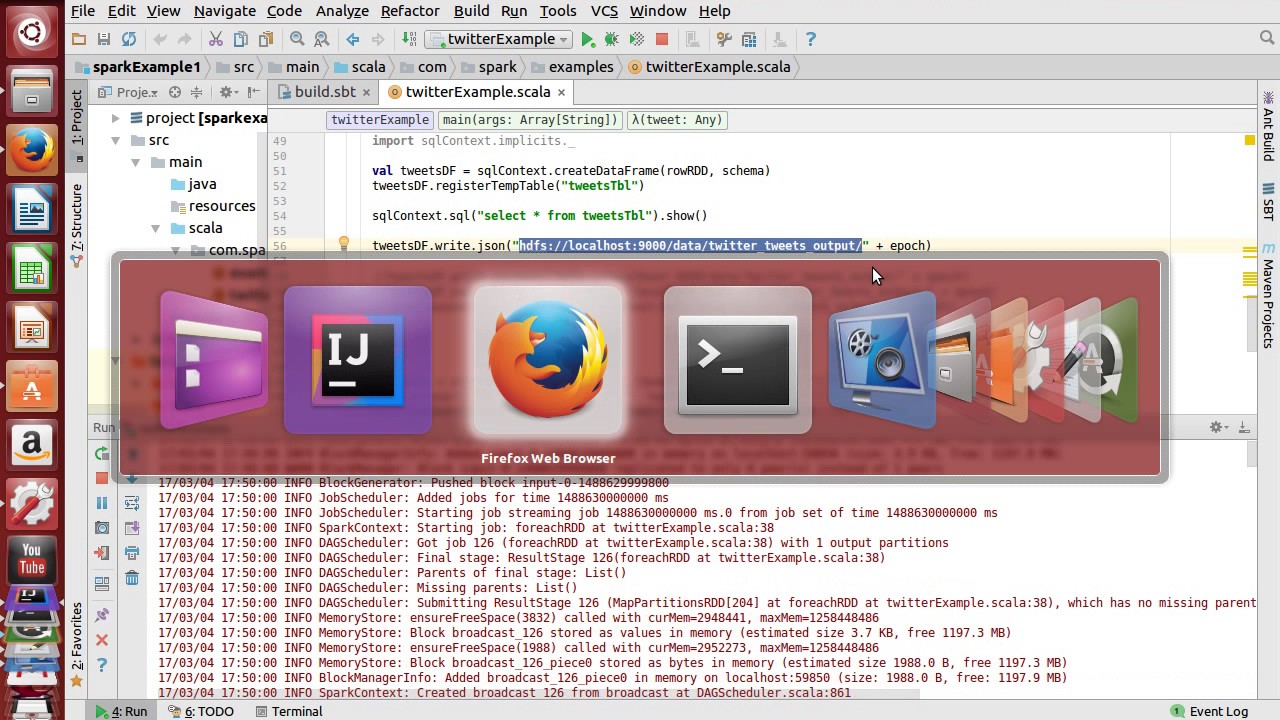Select the java folder in the tree
Viewport: 1280px width, 720px height.
tap(193, 184)
